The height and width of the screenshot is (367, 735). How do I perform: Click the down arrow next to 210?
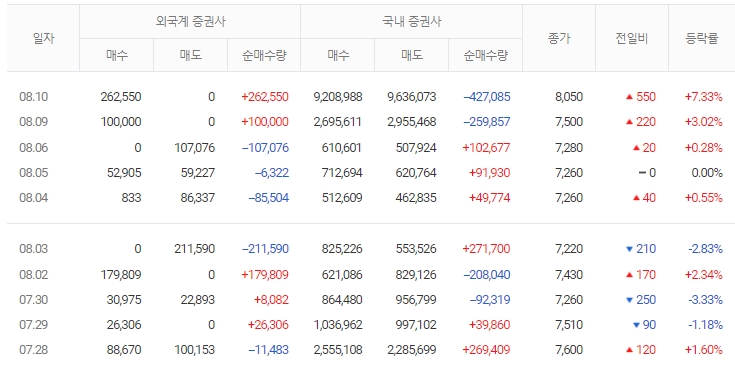click(x=630, y=249)
